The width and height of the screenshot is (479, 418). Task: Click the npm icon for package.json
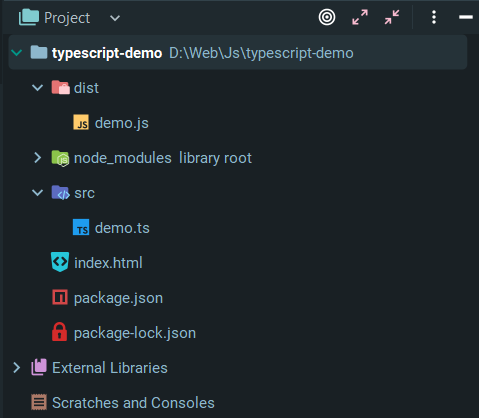pyautogui.click(x=60, y=297)
